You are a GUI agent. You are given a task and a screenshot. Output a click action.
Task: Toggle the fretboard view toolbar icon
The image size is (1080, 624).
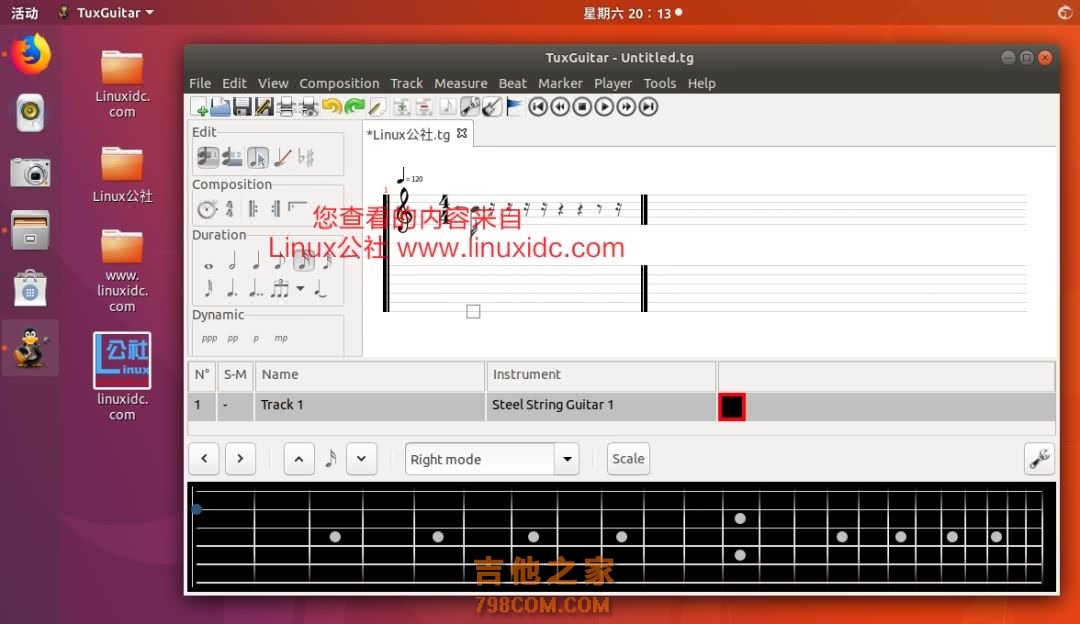tap(470, 107)
